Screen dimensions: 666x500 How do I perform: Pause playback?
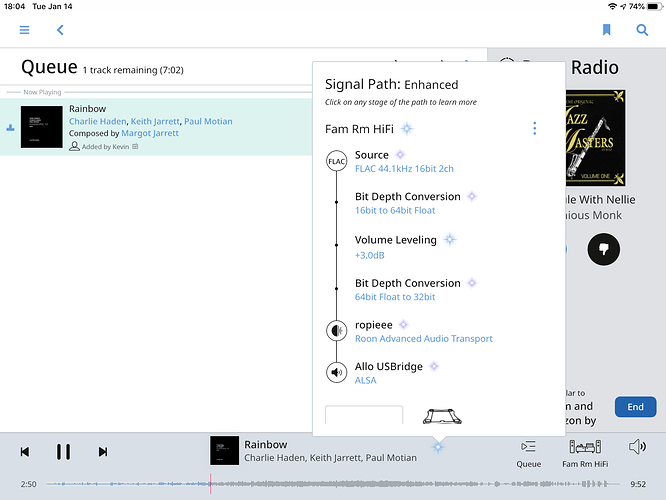click(x=63, y=452)
